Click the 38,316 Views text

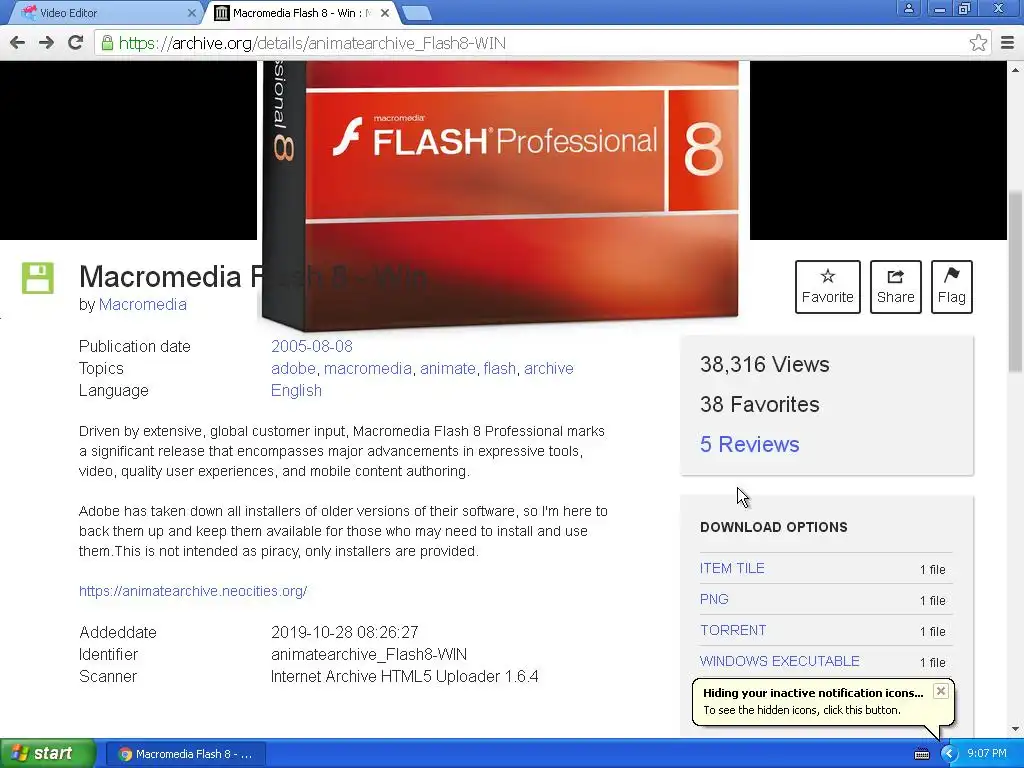point(765,364)
